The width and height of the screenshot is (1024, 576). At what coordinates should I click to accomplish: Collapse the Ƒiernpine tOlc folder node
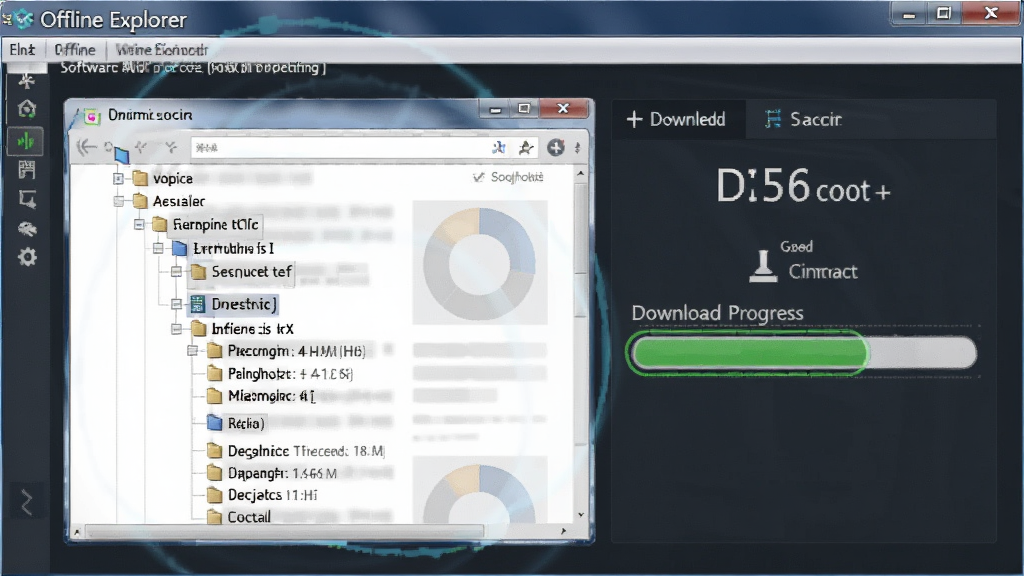(x=139, y=225)
